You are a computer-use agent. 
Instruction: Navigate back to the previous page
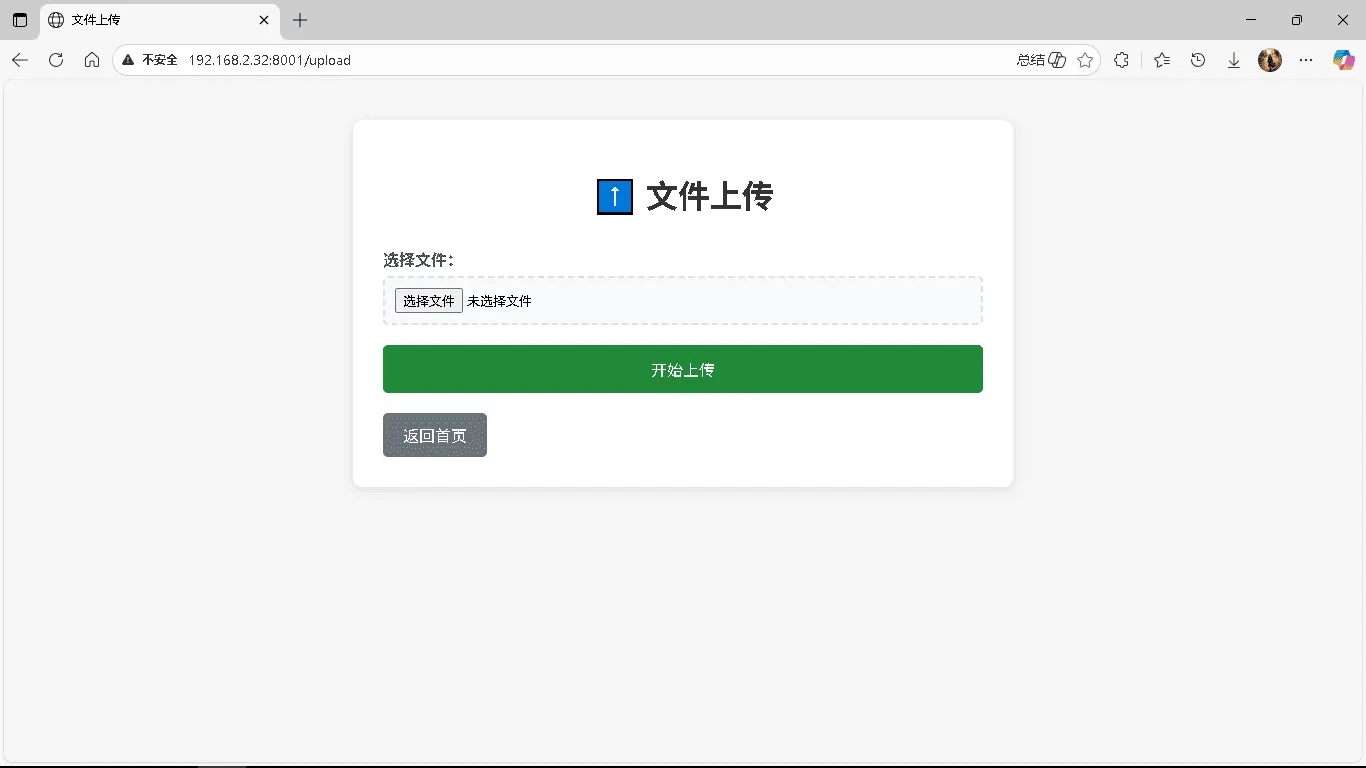pos(20,60)
